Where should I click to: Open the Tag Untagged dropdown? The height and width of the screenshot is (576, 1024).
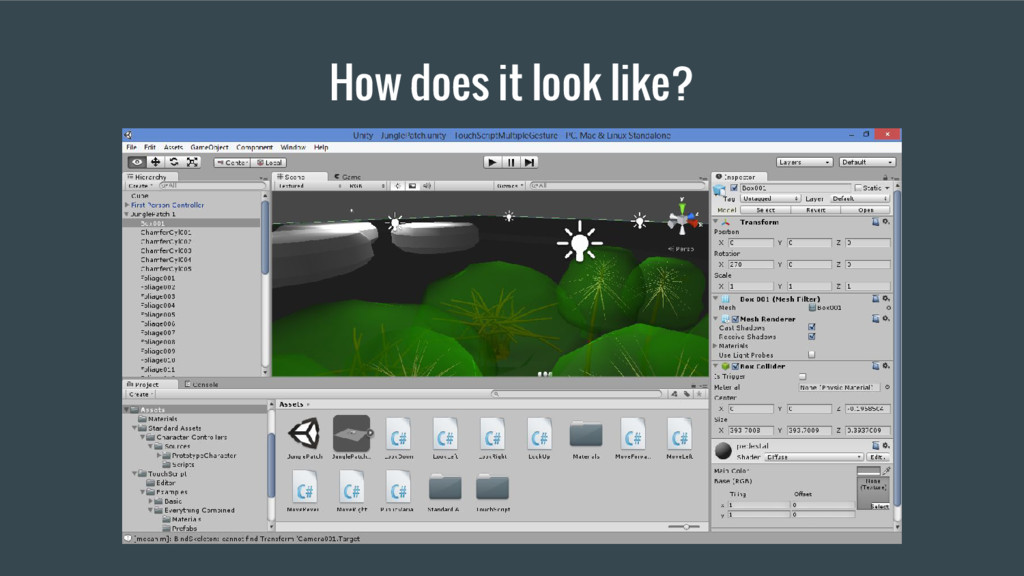(770, 199)
